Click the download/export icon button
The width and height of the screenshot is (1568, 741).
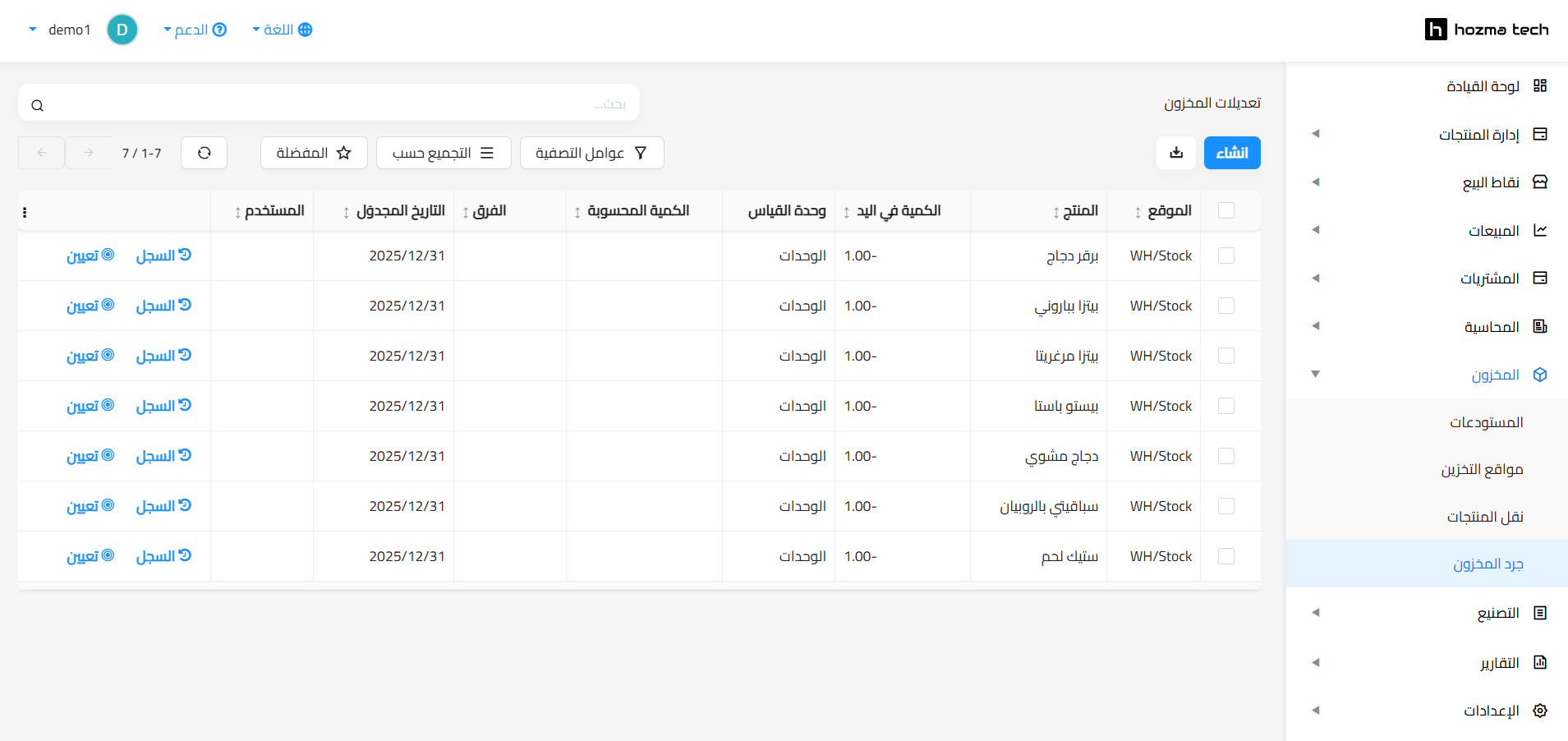1176,153
